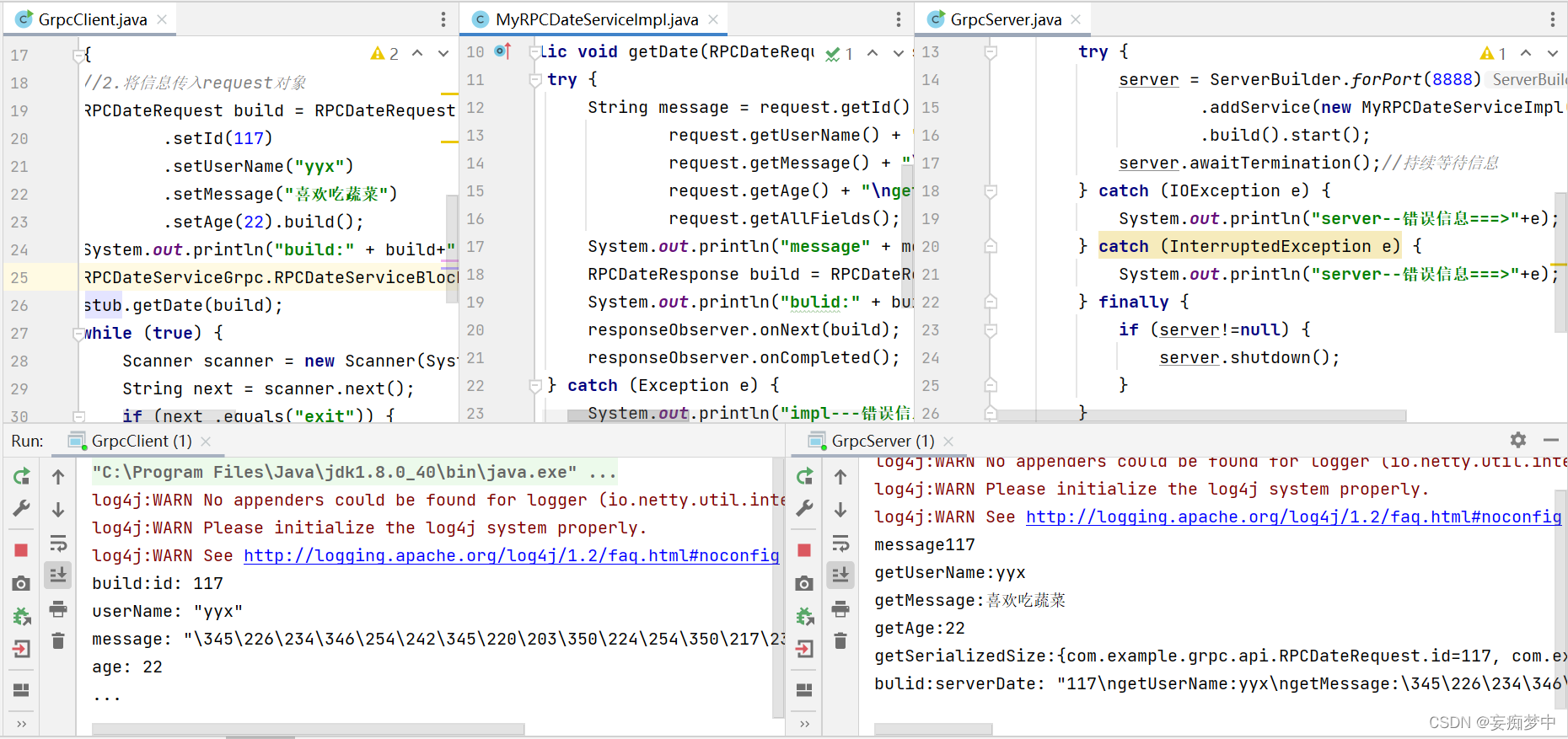This screenshot has height=739, width=1568.
Task: Rerun GrpcClient in the left run panel
Action: click(22, 476)
